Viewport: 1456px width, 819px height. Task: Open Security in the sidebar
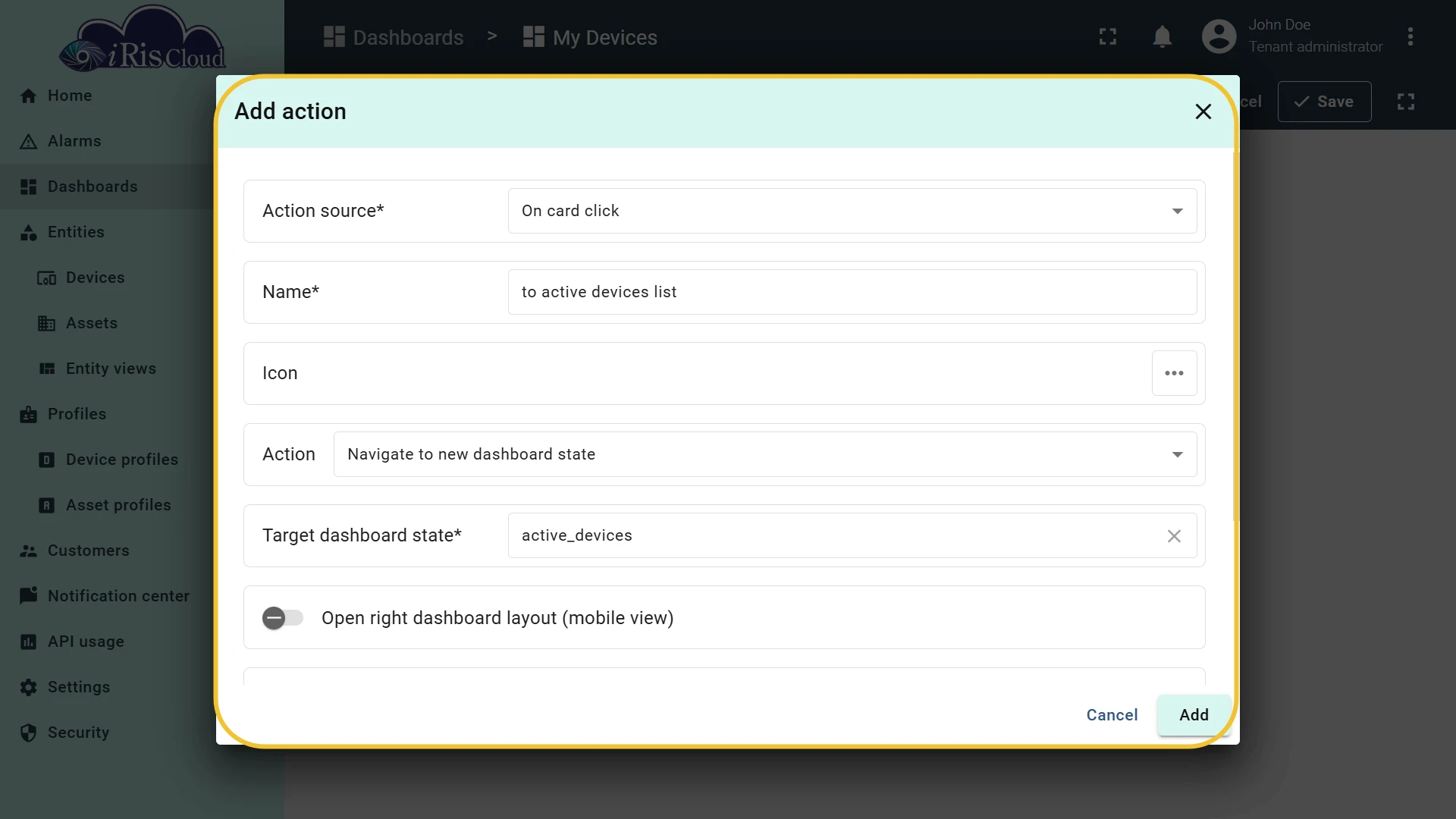106,733
